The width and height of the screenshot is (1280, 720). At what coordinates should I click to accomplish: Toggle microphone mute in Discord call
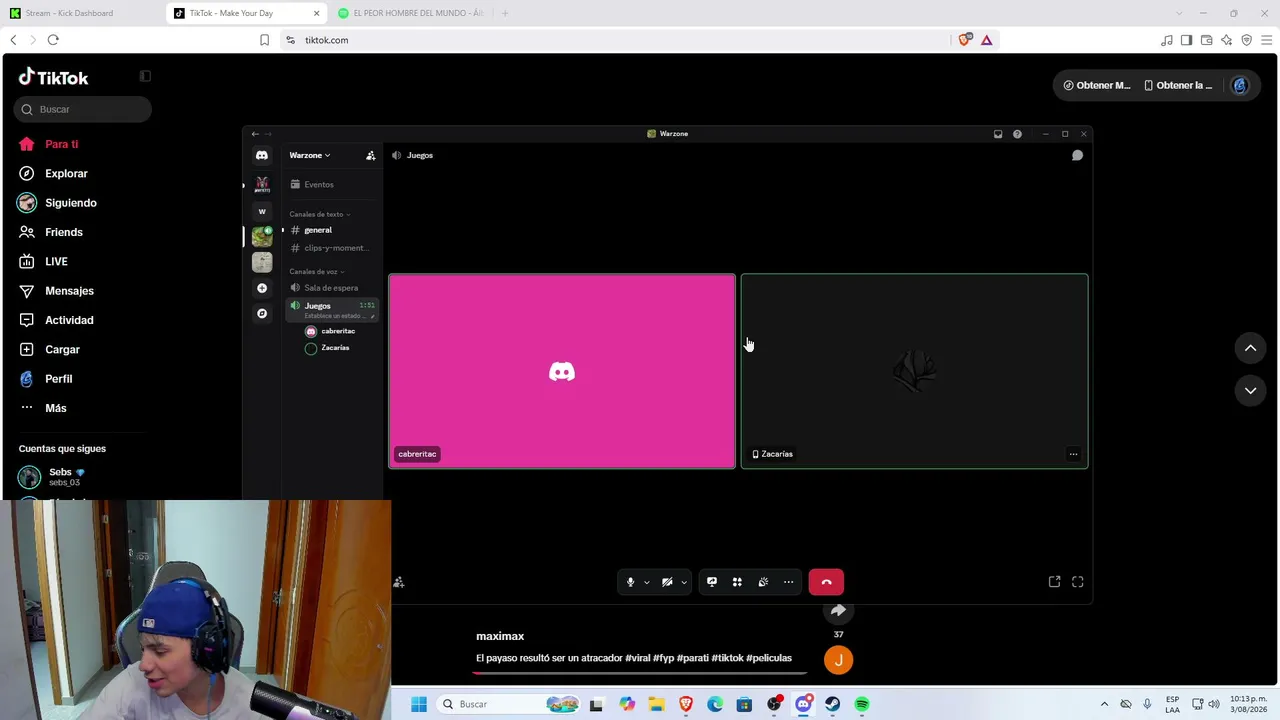tap(630, 582)
